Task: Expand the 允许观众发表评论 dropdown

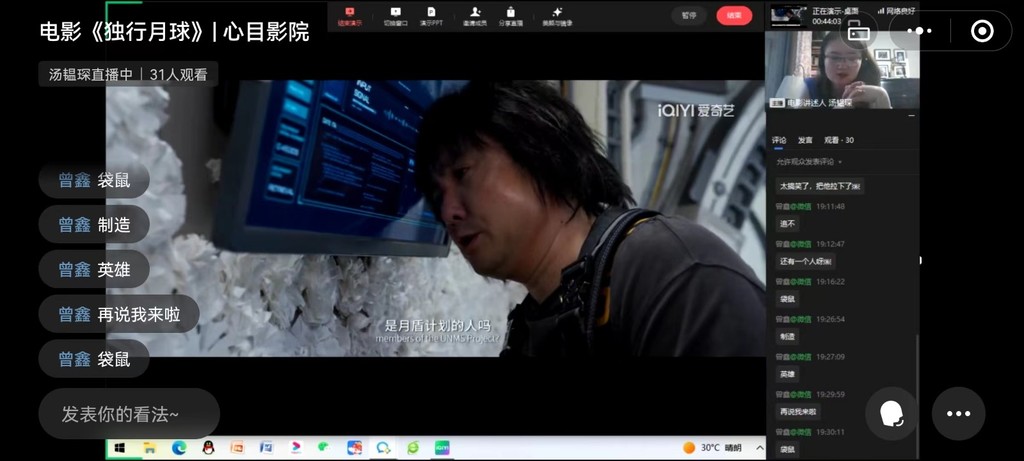Action: coord(809,161)
